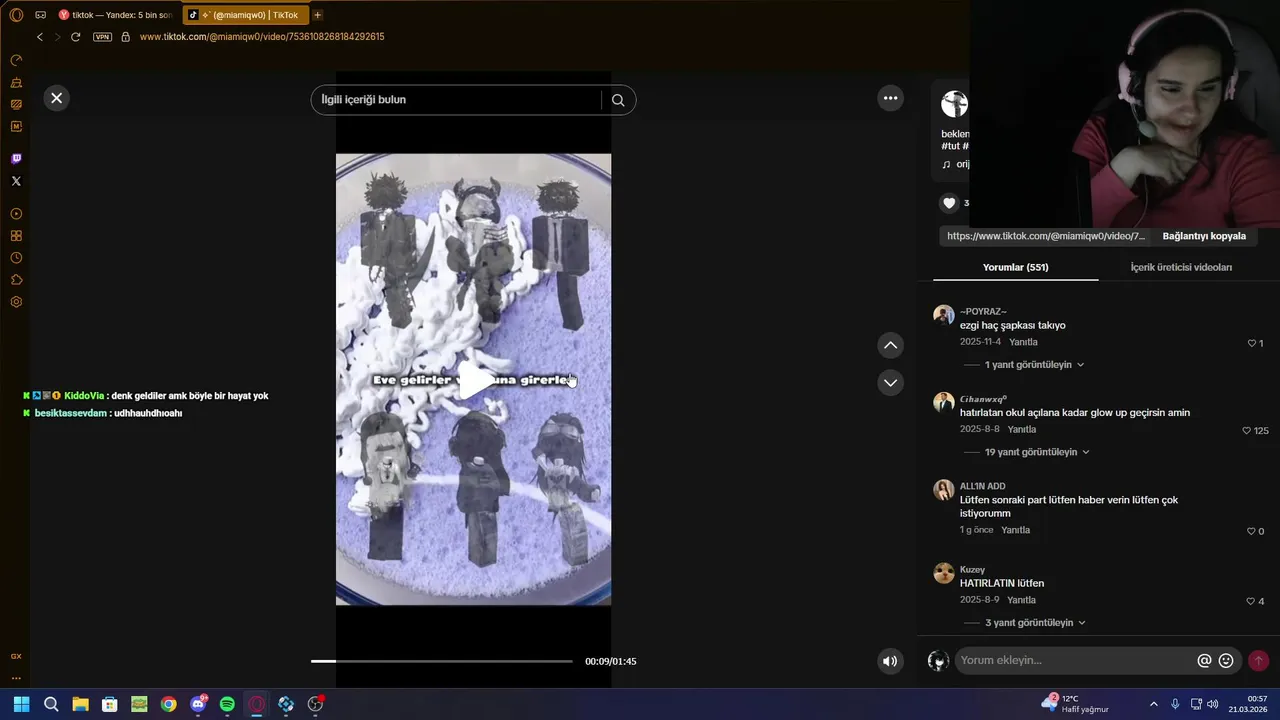1280x720 pixels.
Task: Open the Opera GX main menu logo
Action: [x=16, y=15]
